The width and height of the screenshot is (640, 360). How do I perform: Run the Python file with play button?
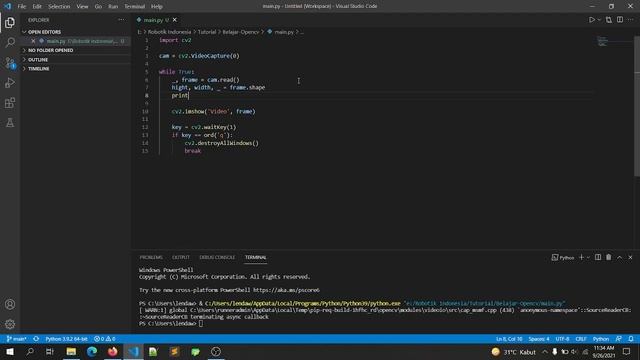click(591, 20)
